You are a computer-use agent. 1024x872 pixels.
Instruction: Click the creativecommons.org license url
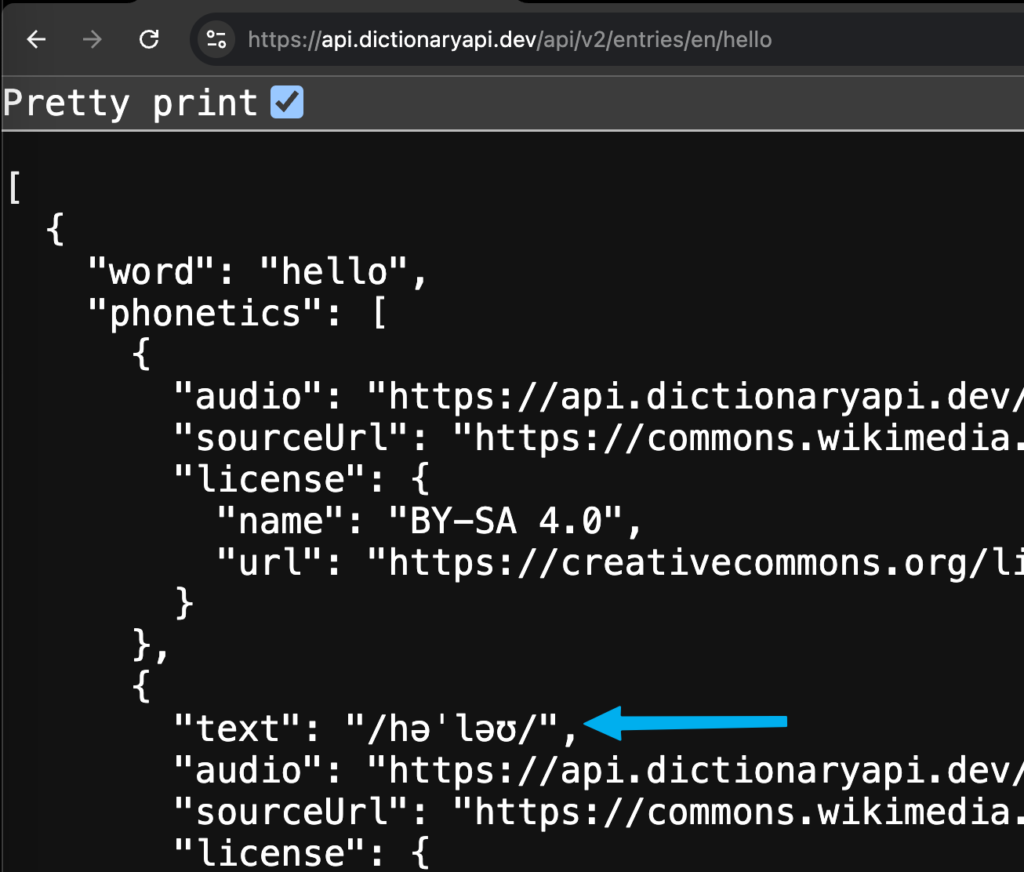[695, 562]
